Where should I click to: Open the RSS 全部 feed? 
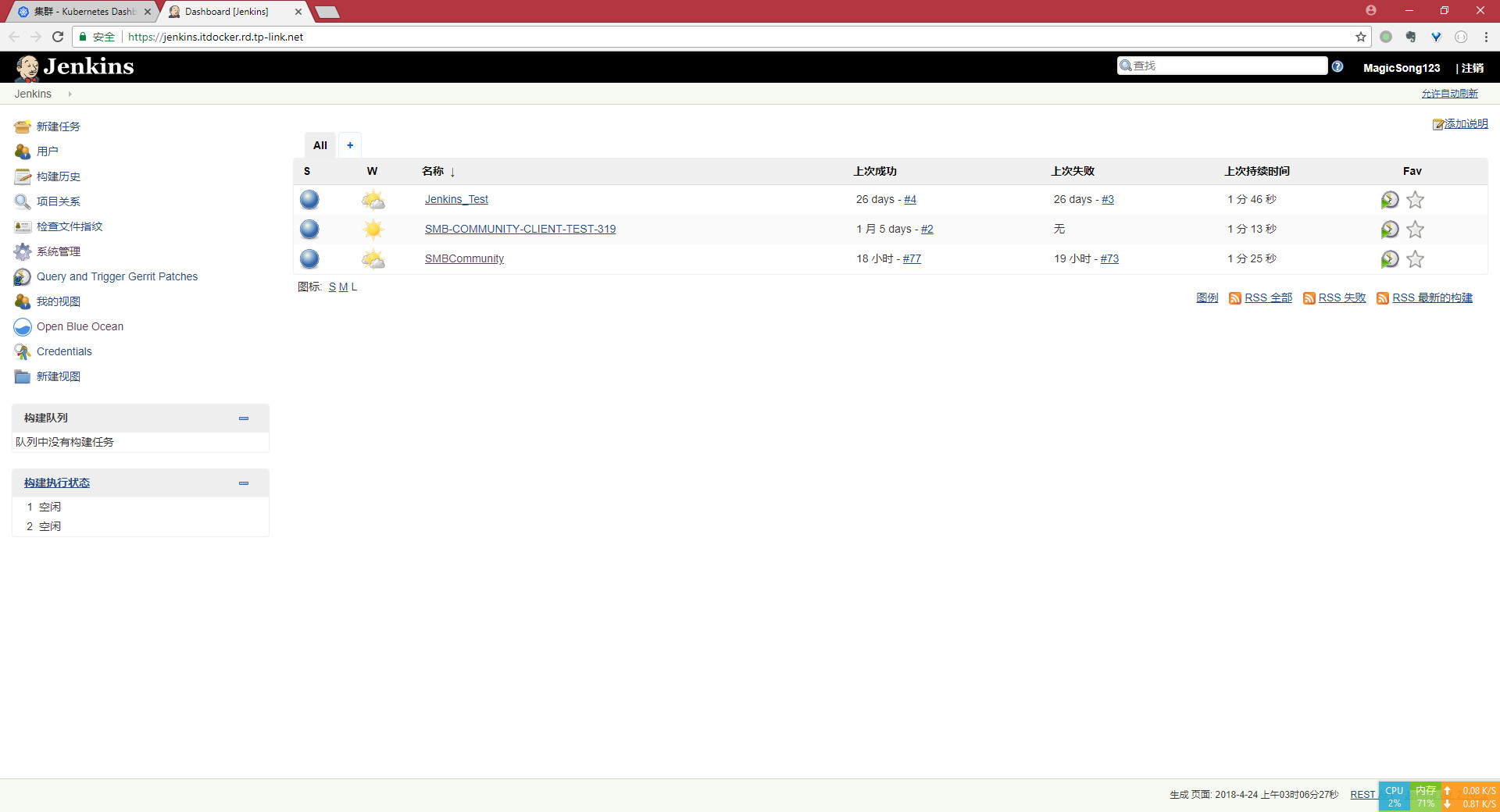point(1268,297)
